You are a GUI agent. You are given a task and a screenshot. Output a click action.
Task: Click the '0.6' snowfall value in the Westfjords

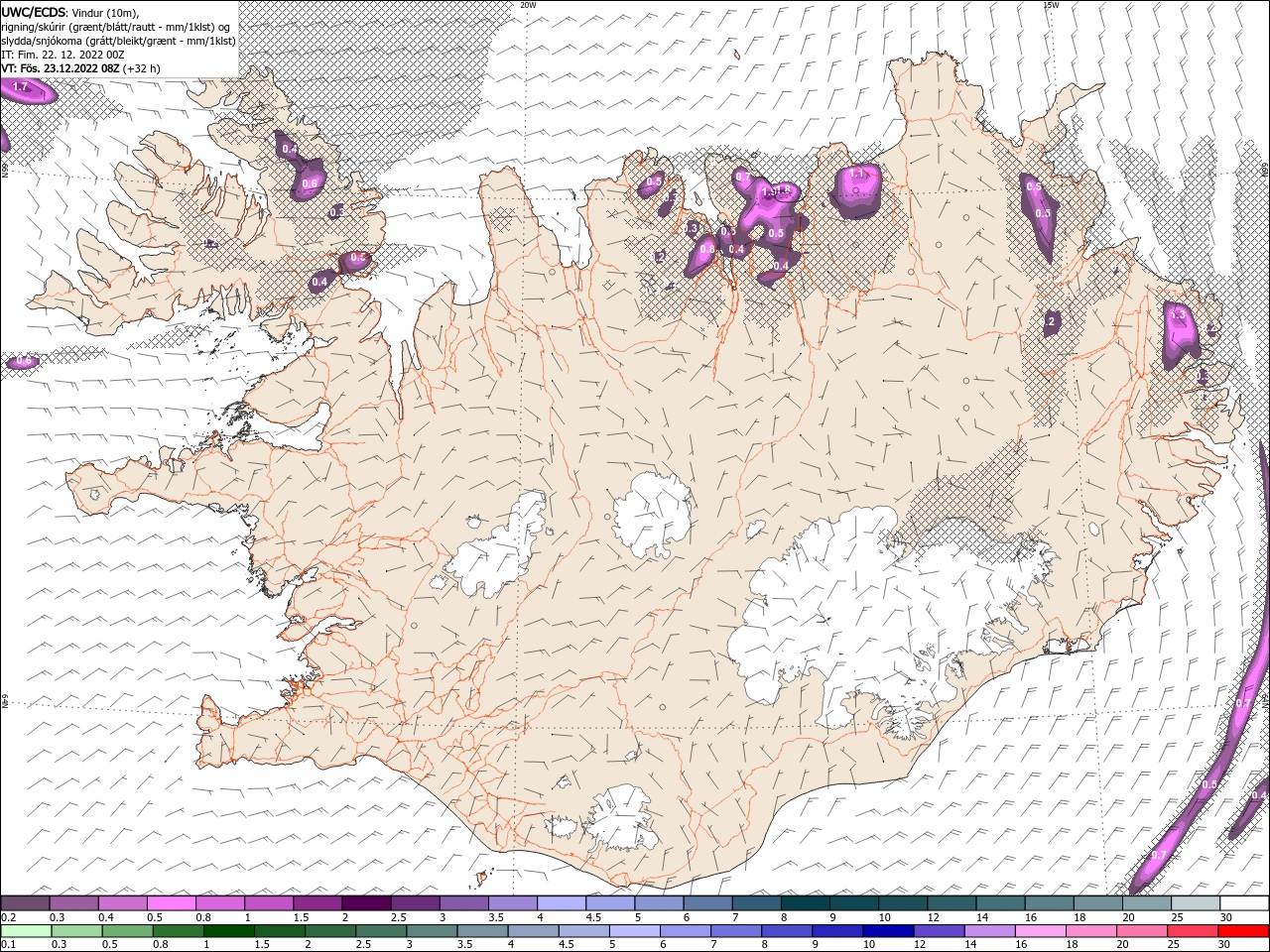click(x=309, y=183)
